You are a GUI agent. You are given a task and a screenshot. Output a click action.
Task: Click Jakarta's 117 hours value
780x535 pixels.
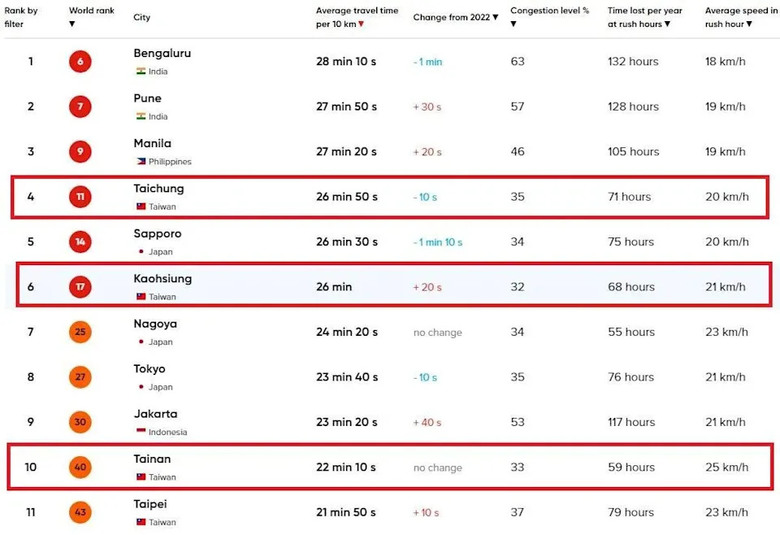[x=631, y=422]
